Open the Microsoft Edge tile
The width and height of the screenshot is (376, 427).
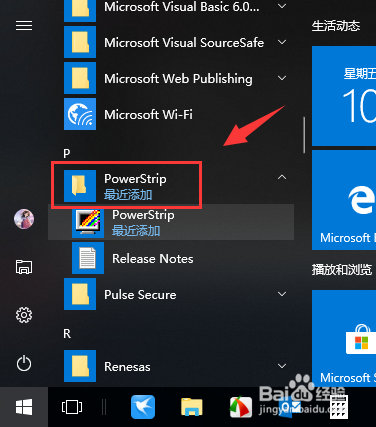point(344,200)
